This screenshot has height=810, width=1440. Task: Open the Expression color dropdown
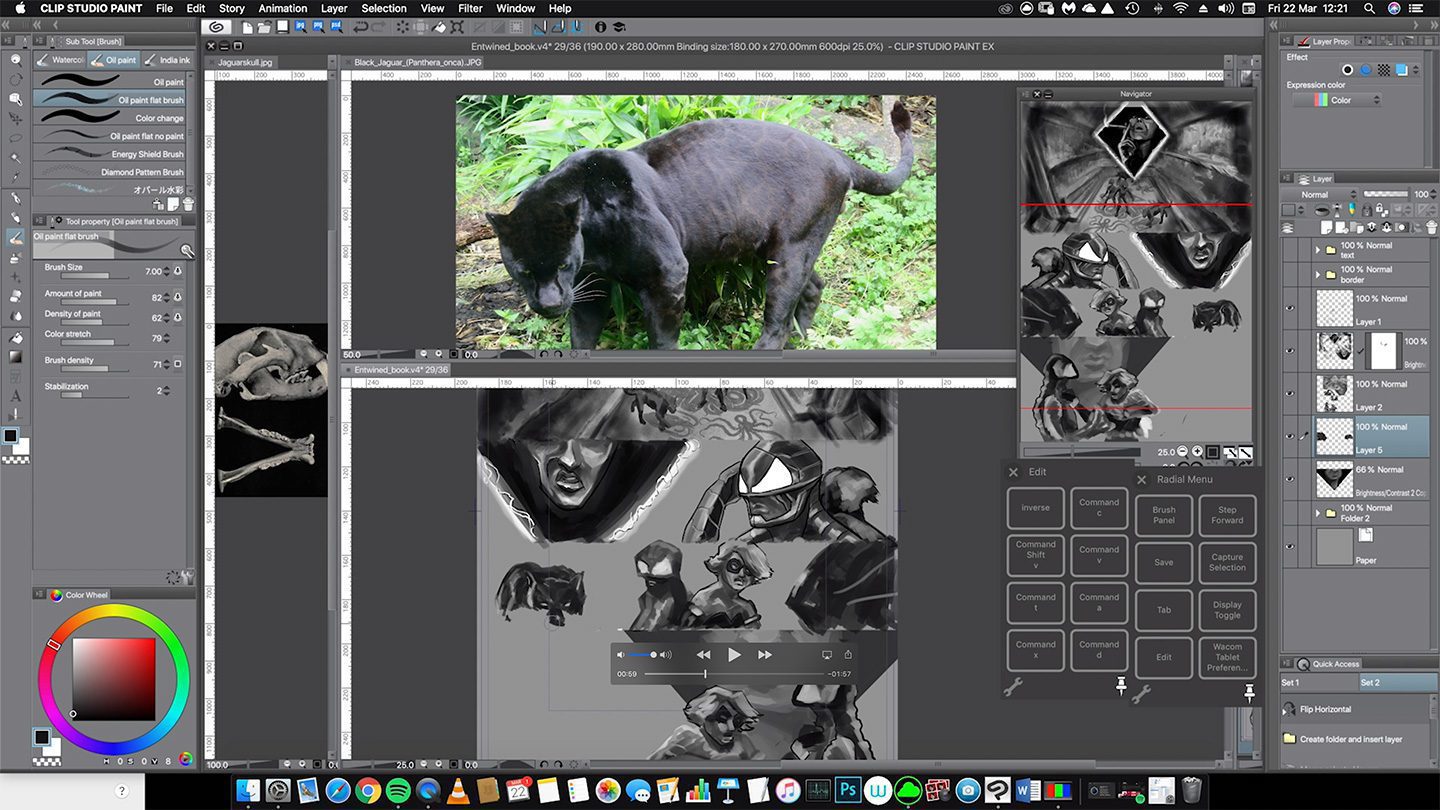(1336, 100)
